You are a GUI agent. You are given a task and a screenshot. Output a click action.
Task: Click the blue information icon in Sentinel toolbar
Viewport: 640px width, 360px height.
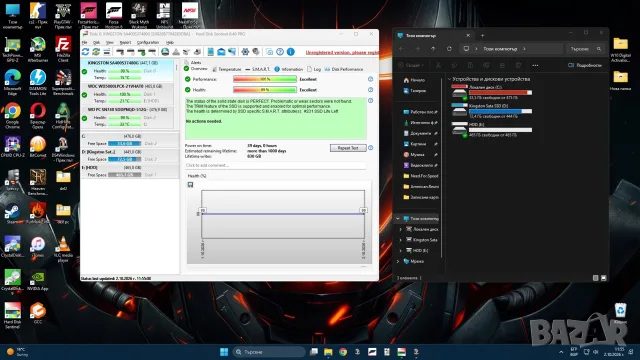[291, 52]
